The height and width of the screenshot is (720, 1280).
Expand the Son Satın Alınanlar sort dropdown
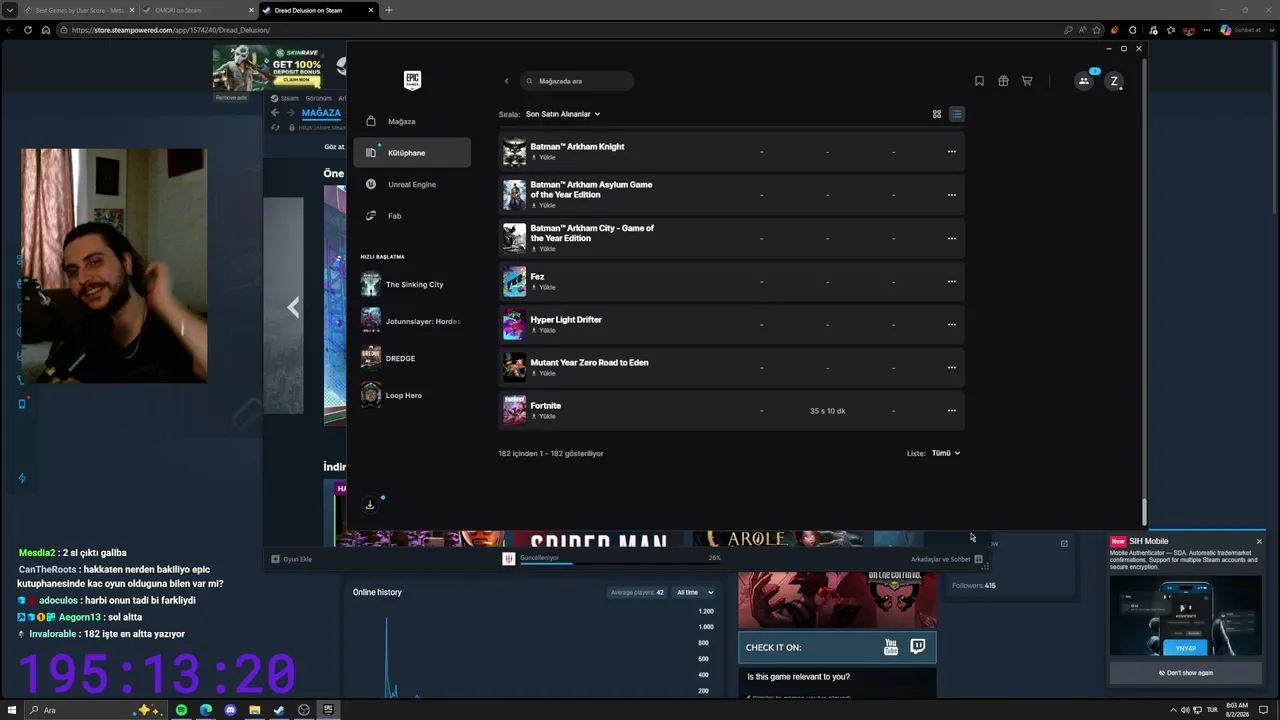[563, 114]
